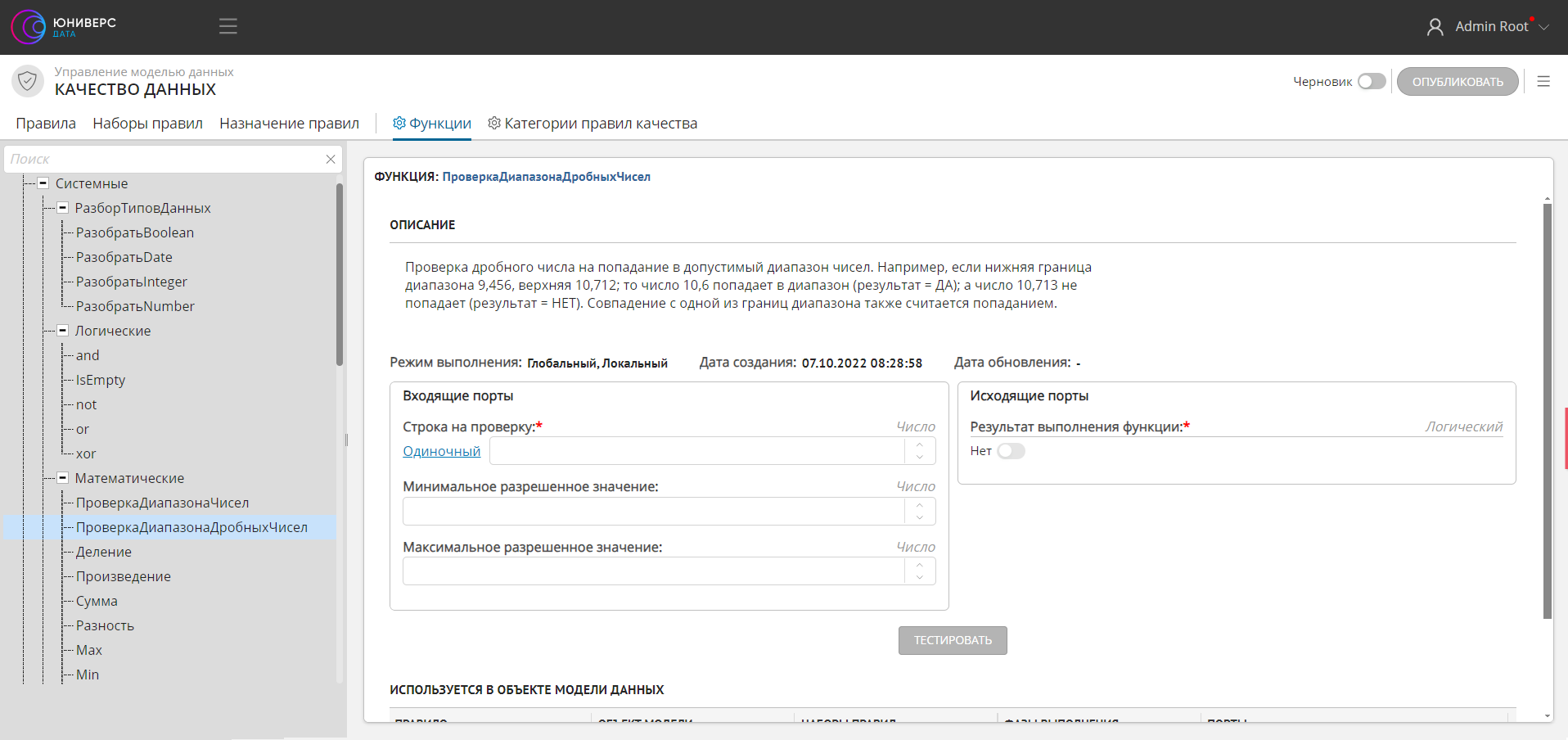Select the Деление function
1568x740 pixels.
click(104, 552)
